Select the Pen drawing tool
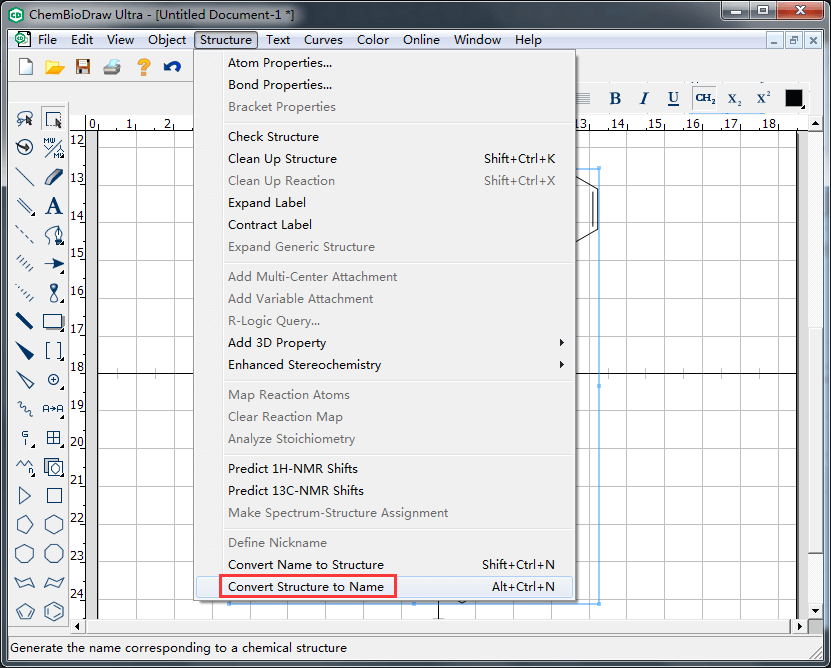Image resolution: width=831 pixels, height=668 pixels. [54, 234]
